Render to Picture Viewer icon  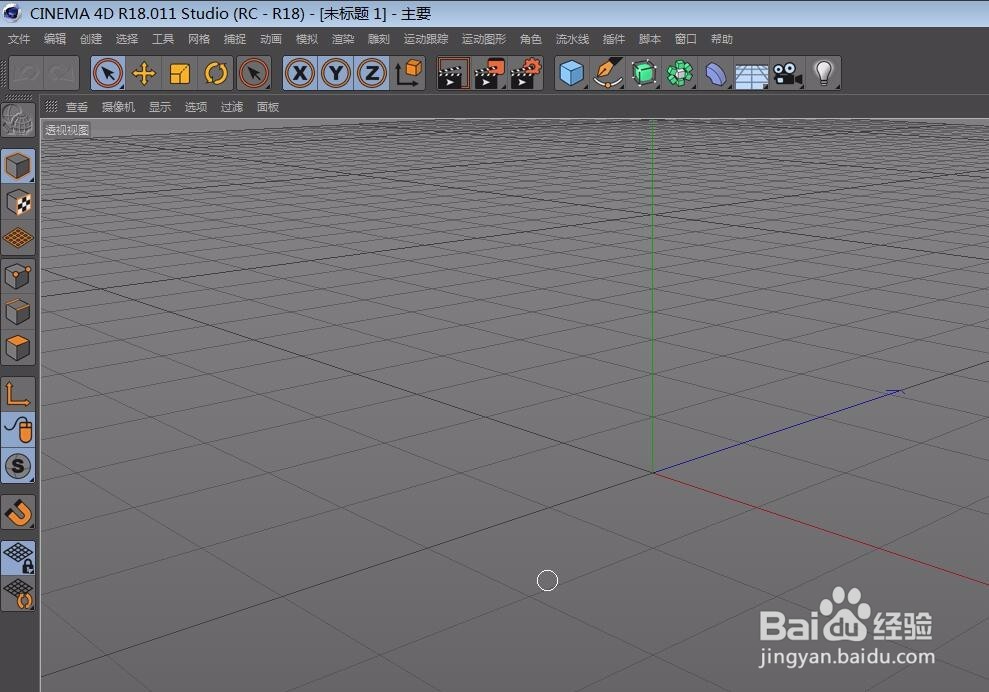click(x=489, y=73)
